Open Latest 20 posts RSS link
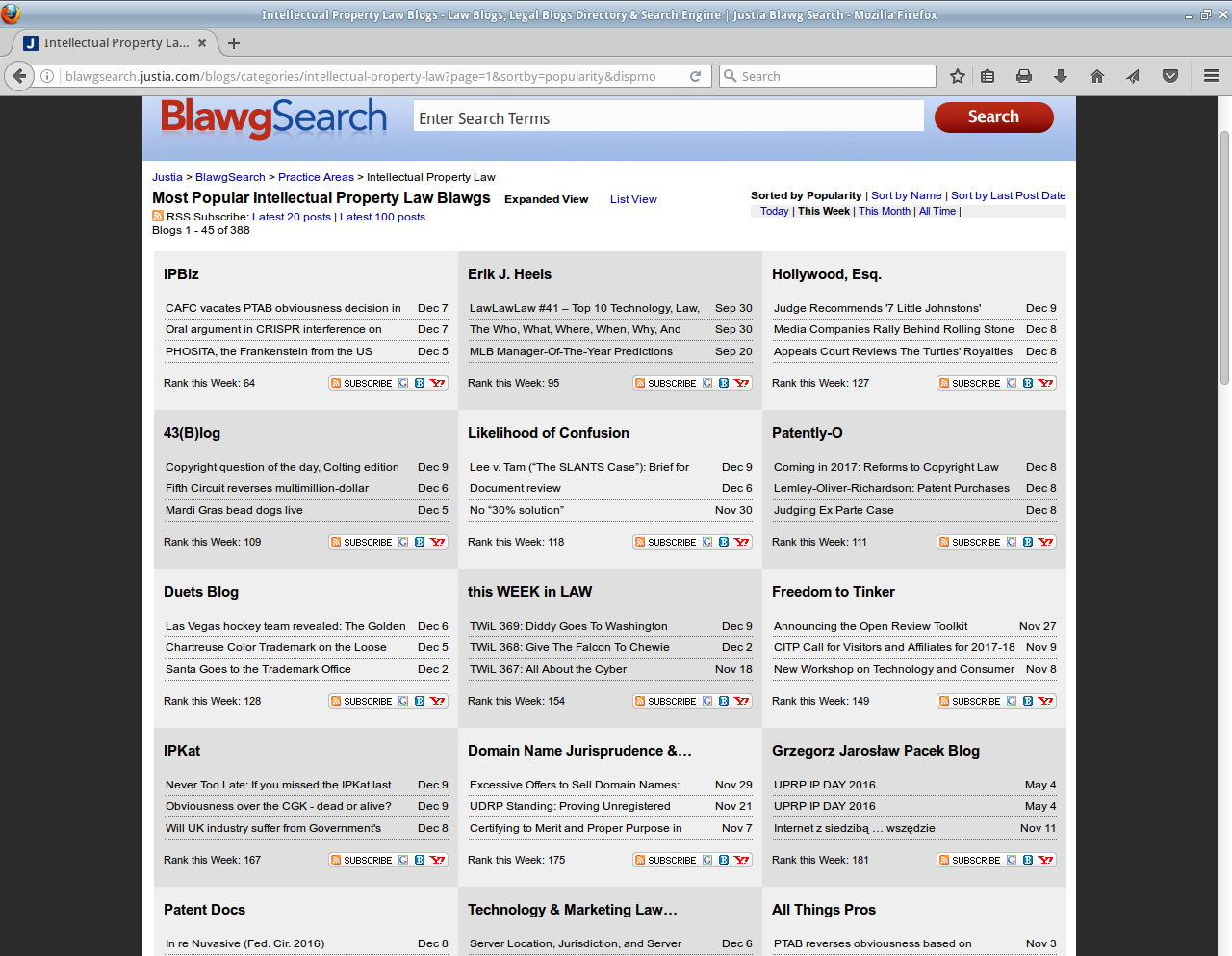The width and height of the screenshot is (1232, 956). 292,217
